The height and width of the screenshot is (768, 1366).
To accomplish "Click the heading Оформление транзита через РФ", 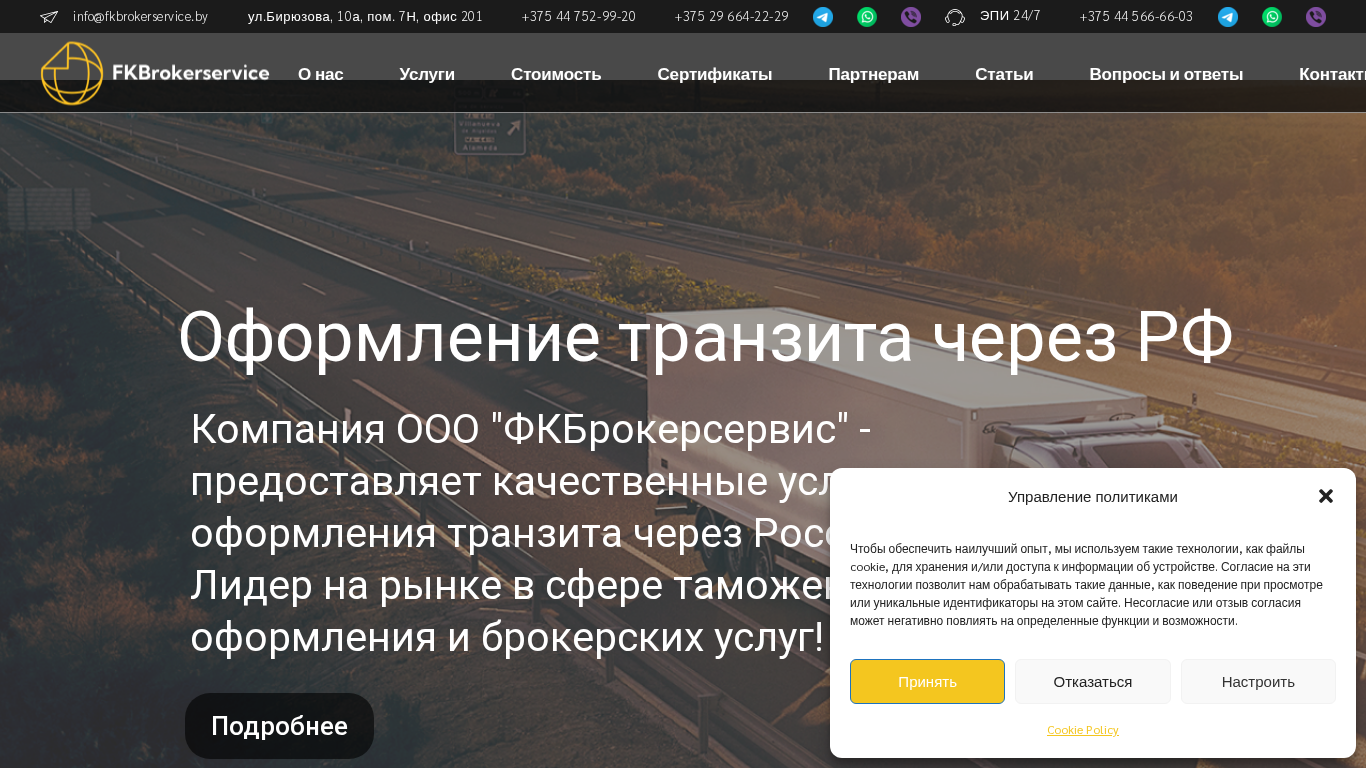I will (706, 337).
